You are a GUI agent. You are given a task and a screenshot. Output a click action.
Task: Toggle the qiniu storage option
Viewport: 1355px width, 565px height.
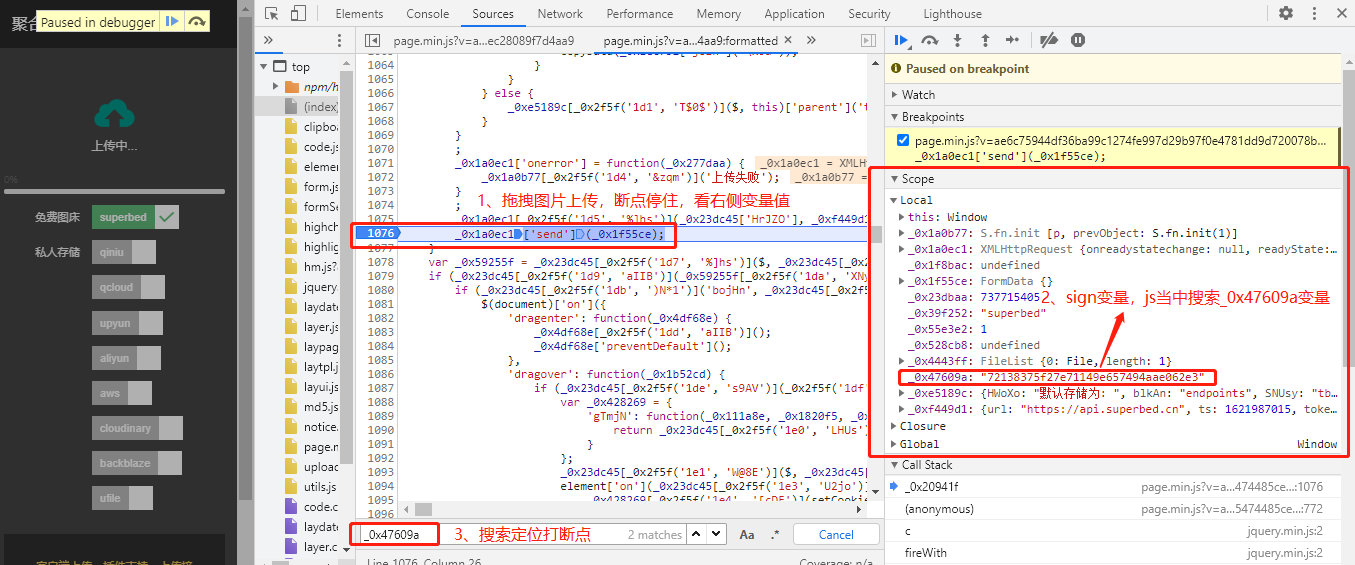pos(124,252)
